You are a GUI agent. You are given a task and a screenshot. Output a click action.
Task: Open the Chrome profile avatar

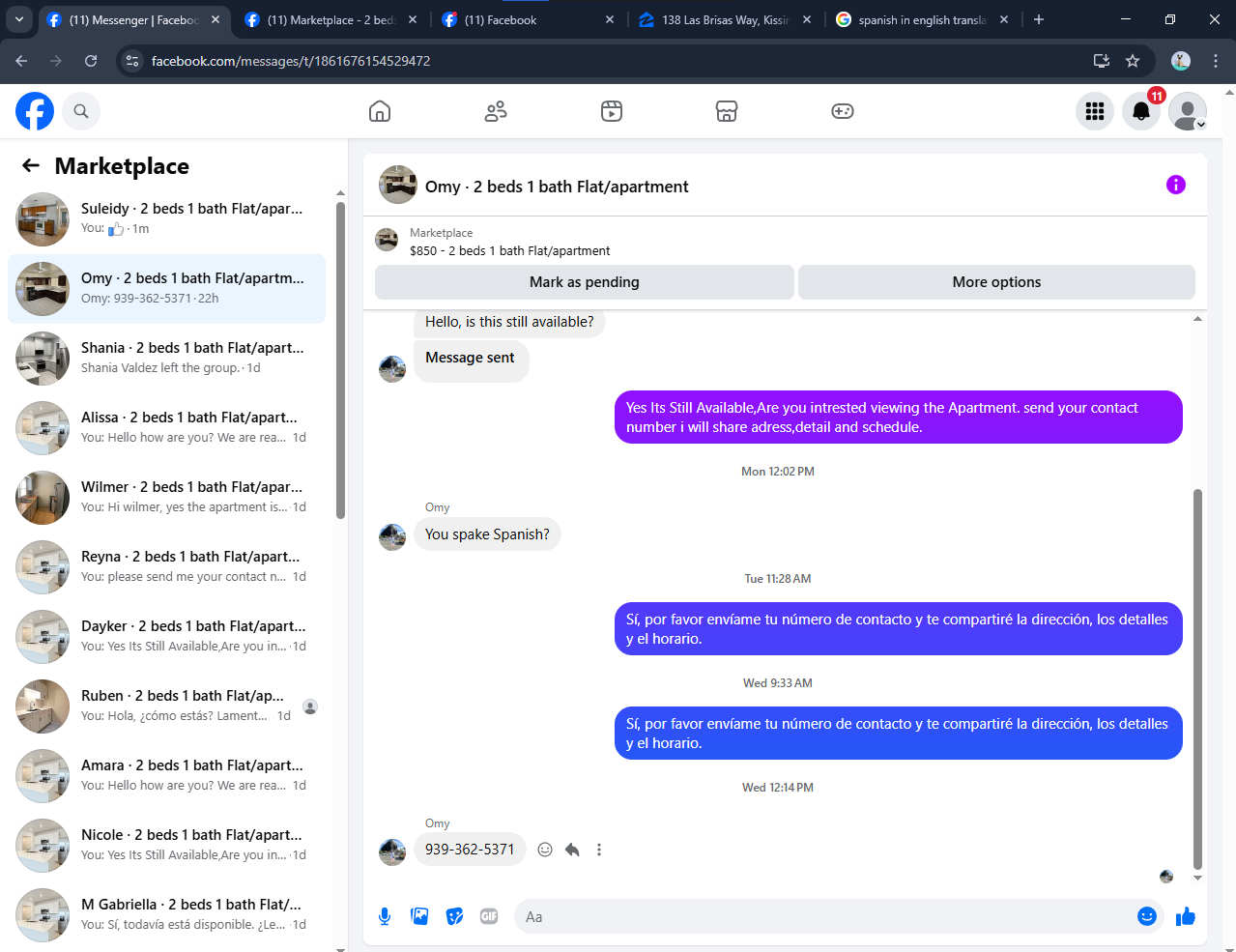[1181, 61]
